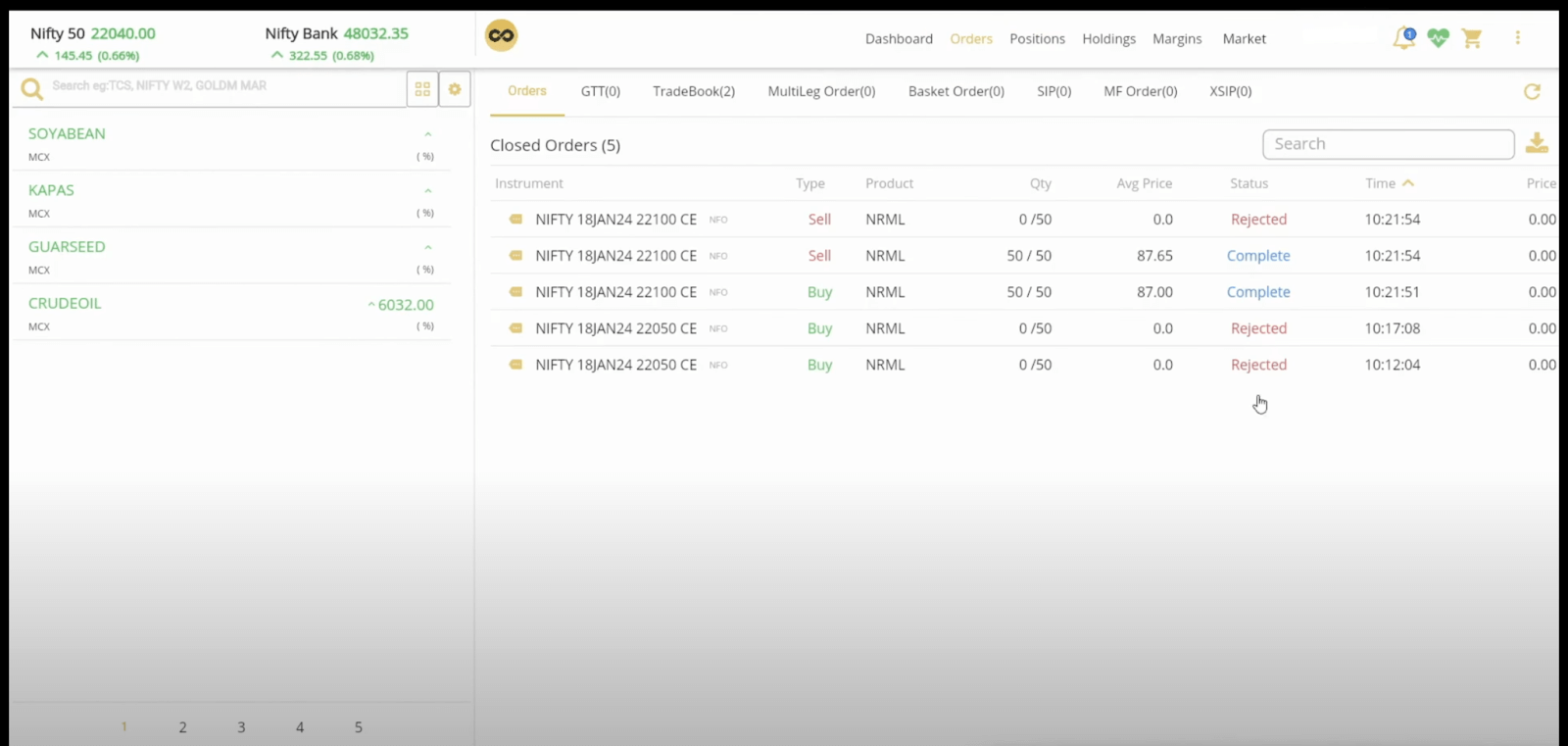Open the GTT(0) tab
Screen dimensions: 1568x746
point(600,91)
